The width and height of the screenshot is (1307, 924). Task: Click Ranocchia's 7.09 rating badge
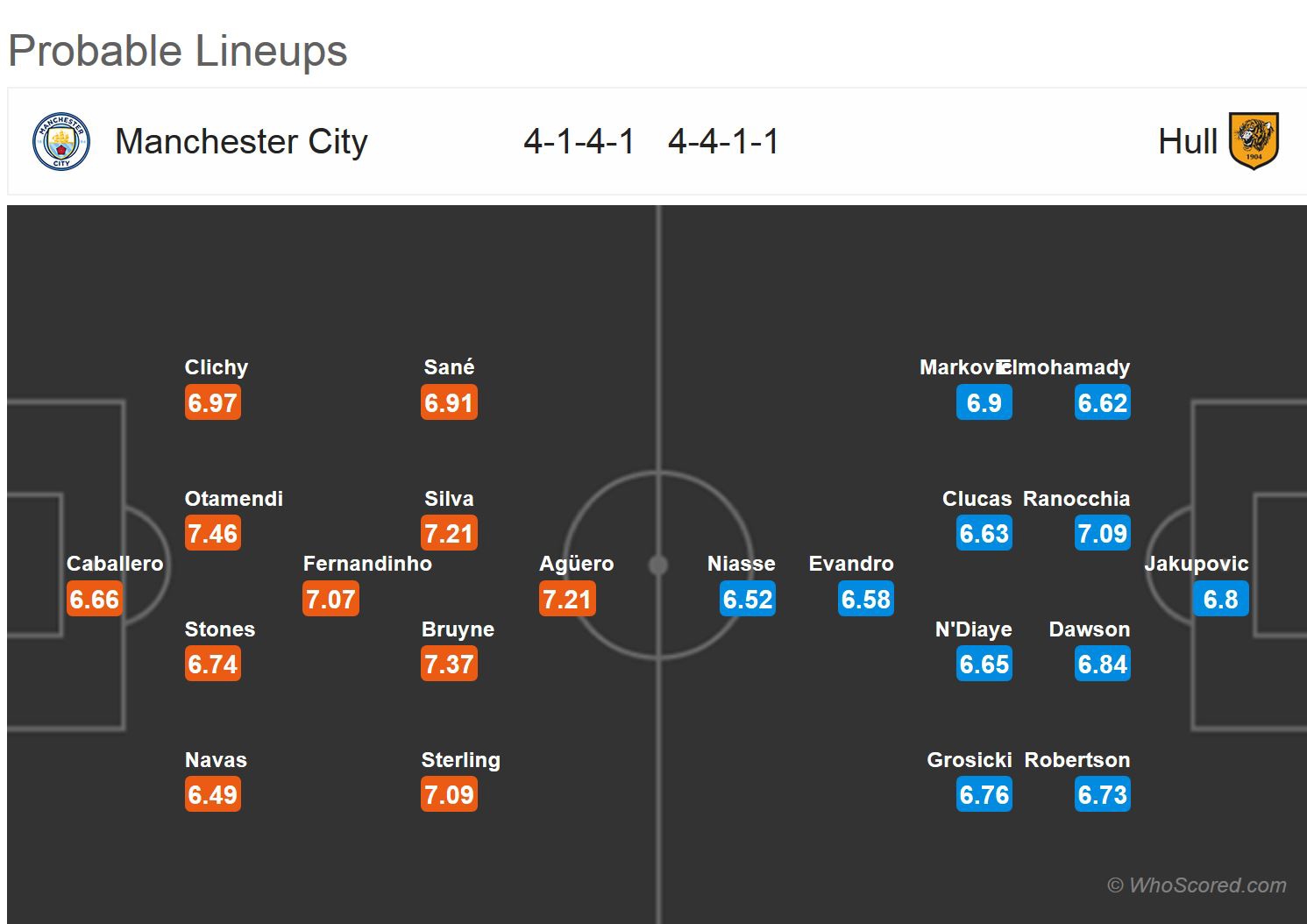(1102, 534)
